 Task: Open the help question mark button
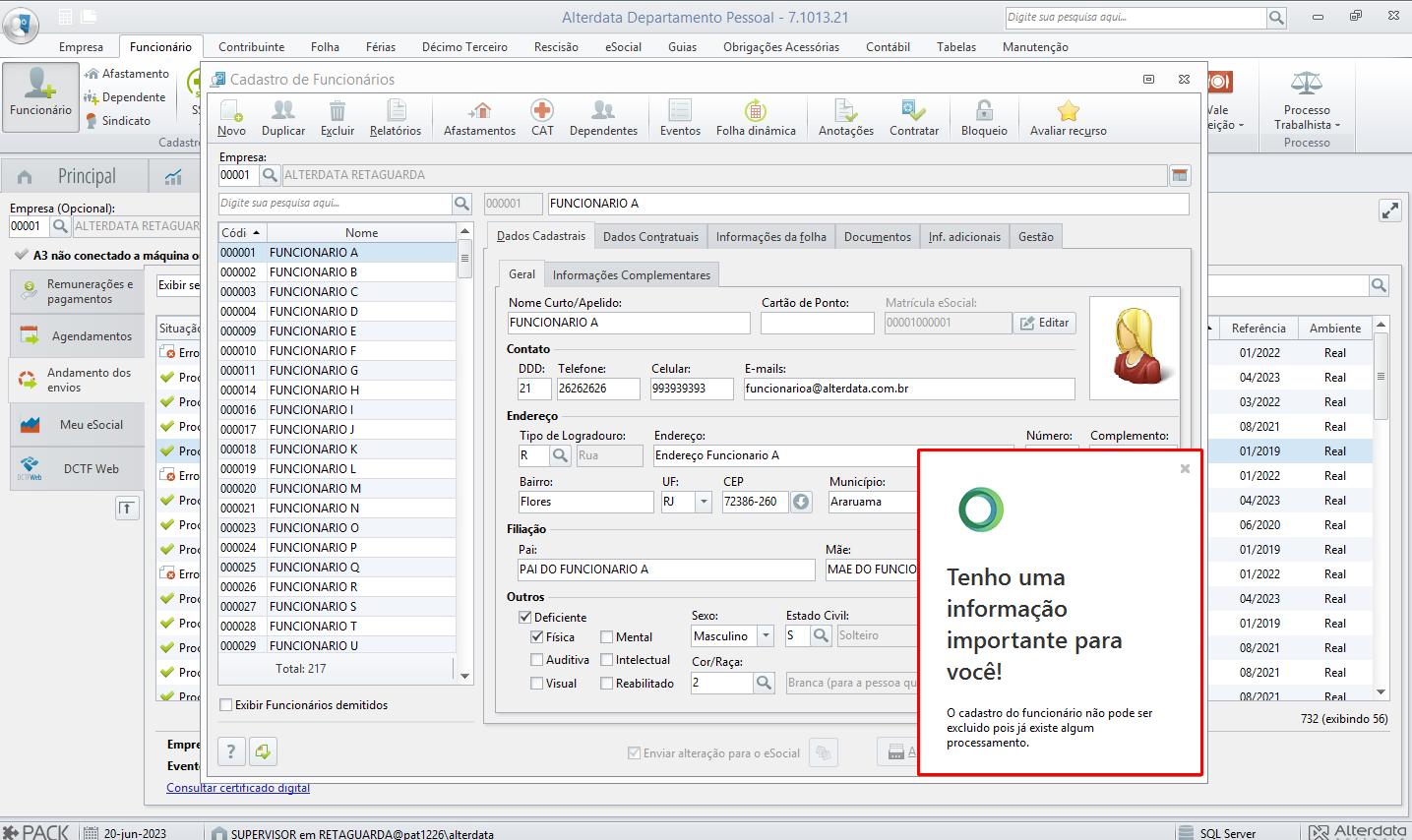231,752
